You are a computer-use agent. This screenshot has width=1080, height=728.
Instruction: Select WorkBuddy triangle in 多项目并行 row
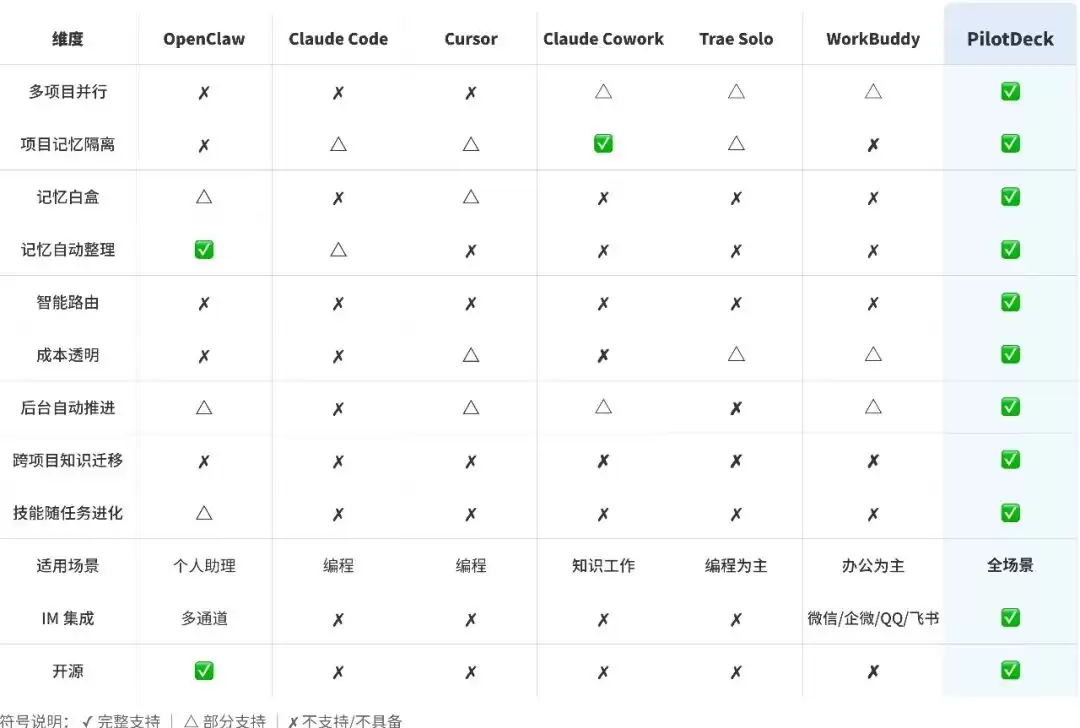[x=873, y=91]
